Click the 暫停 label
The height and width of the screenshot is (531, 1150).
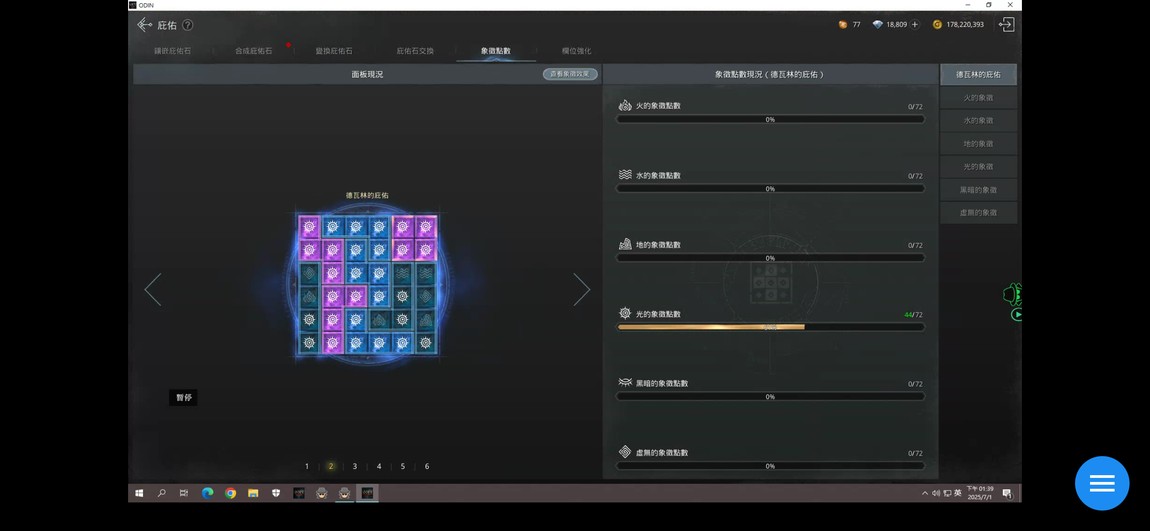183,398
